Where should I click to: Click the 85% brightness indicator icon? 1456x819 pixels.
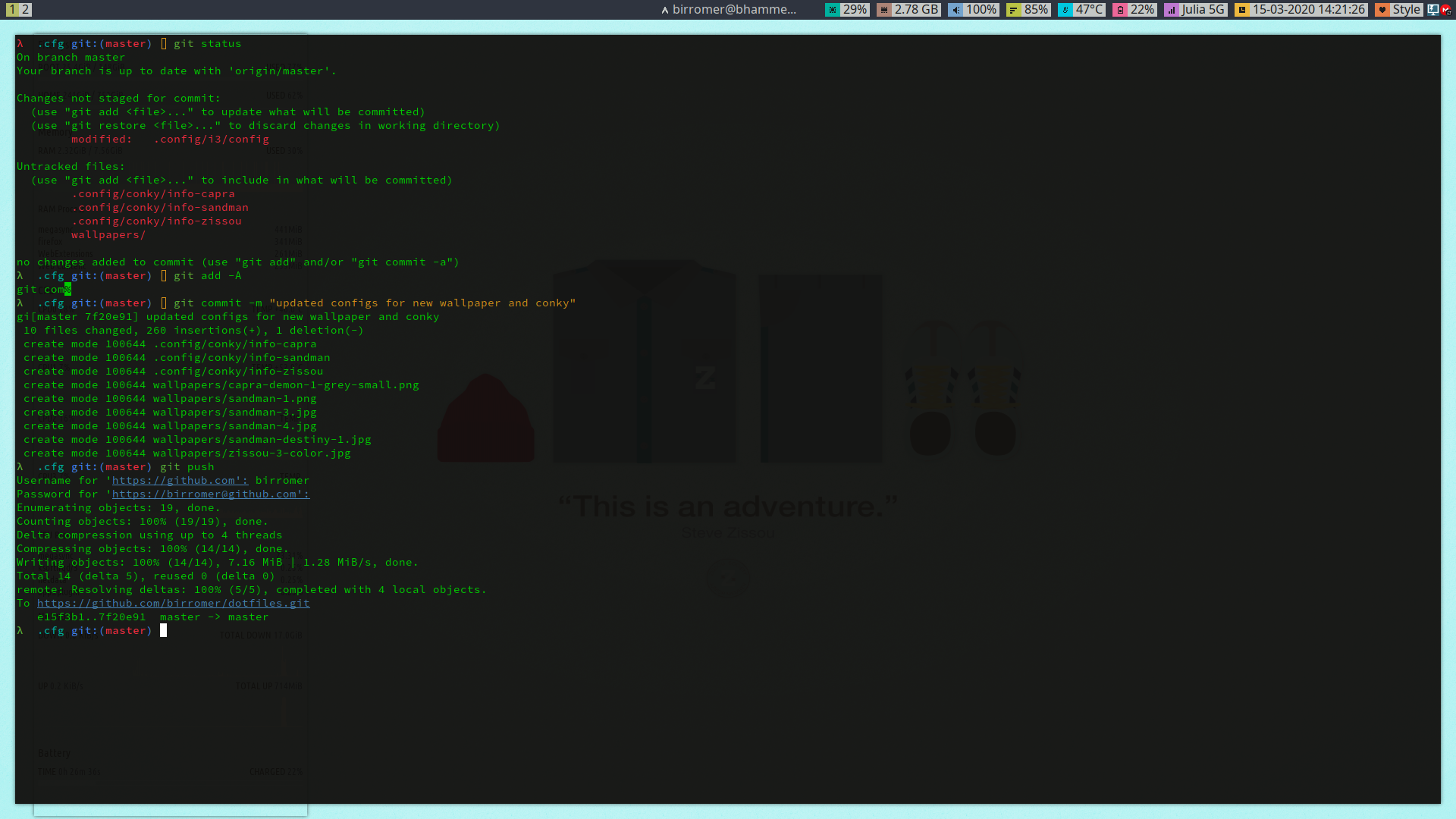[1013, 10]
